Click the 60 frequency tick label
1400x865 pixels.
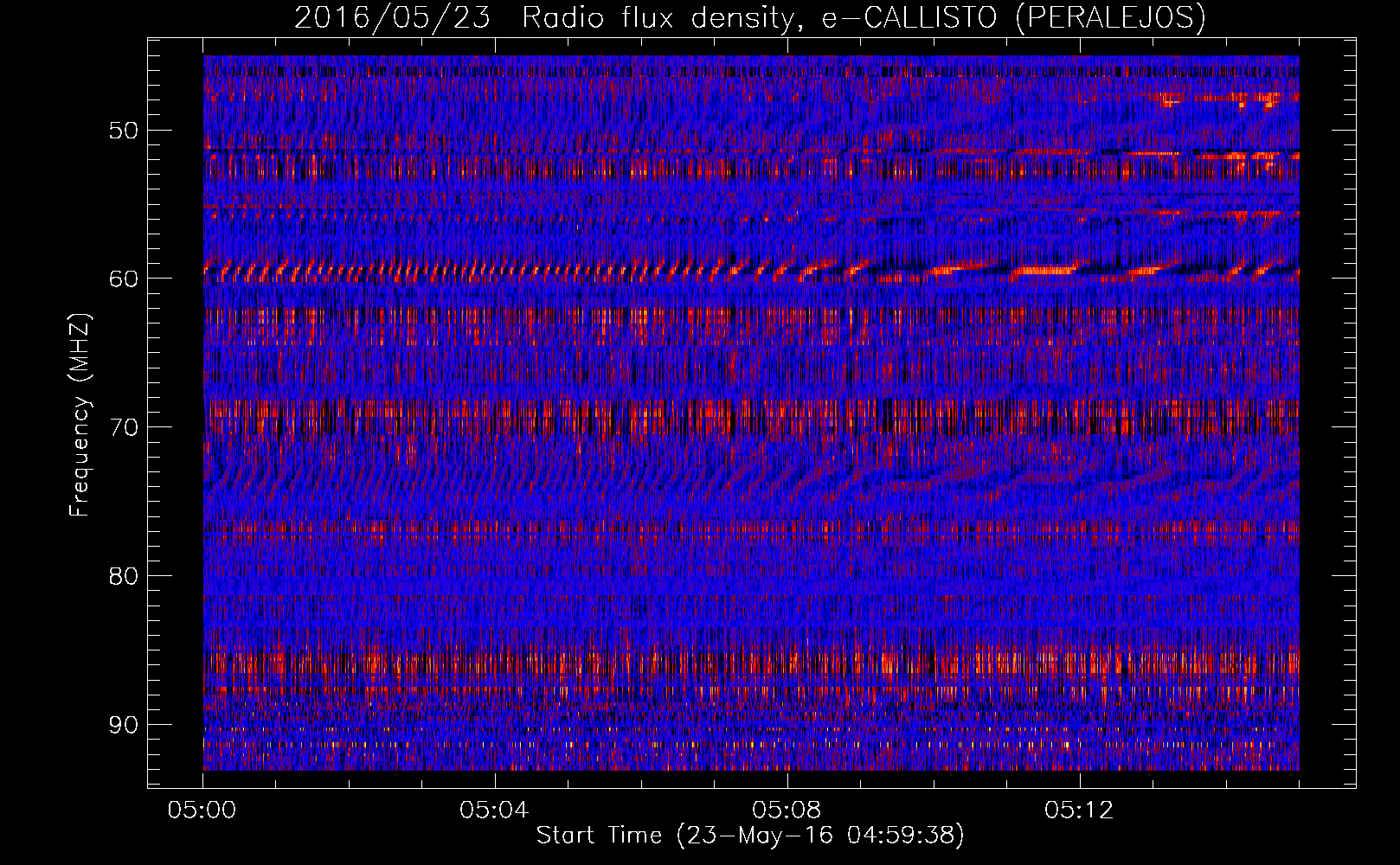point(123,279)
